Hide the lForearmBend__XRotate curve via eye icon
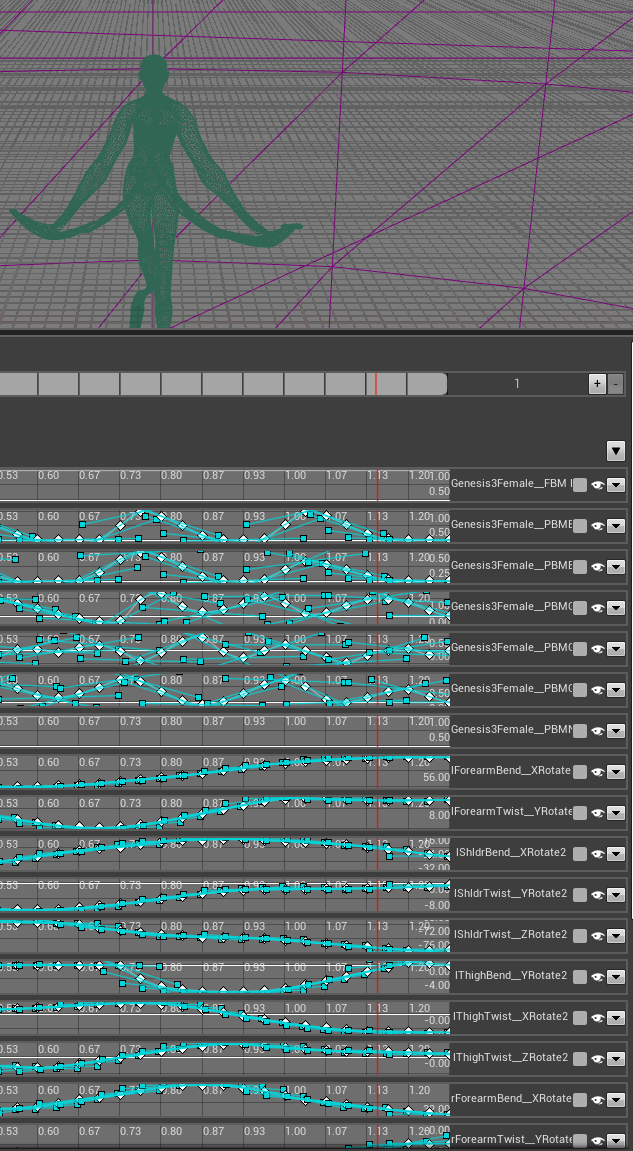This screenshot has width=633, height=1151. click(598, 772)
